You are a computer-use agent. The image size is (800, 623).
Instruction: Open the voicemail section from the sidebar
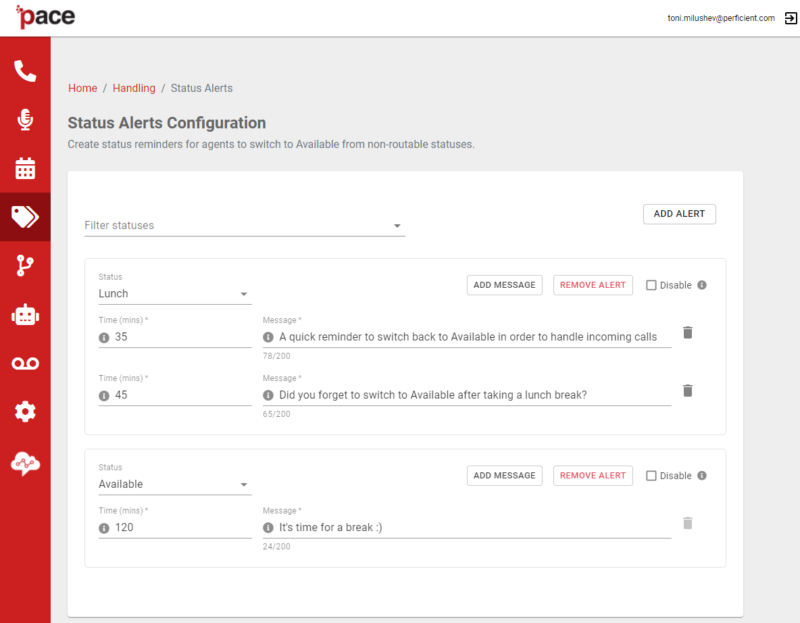25,363
